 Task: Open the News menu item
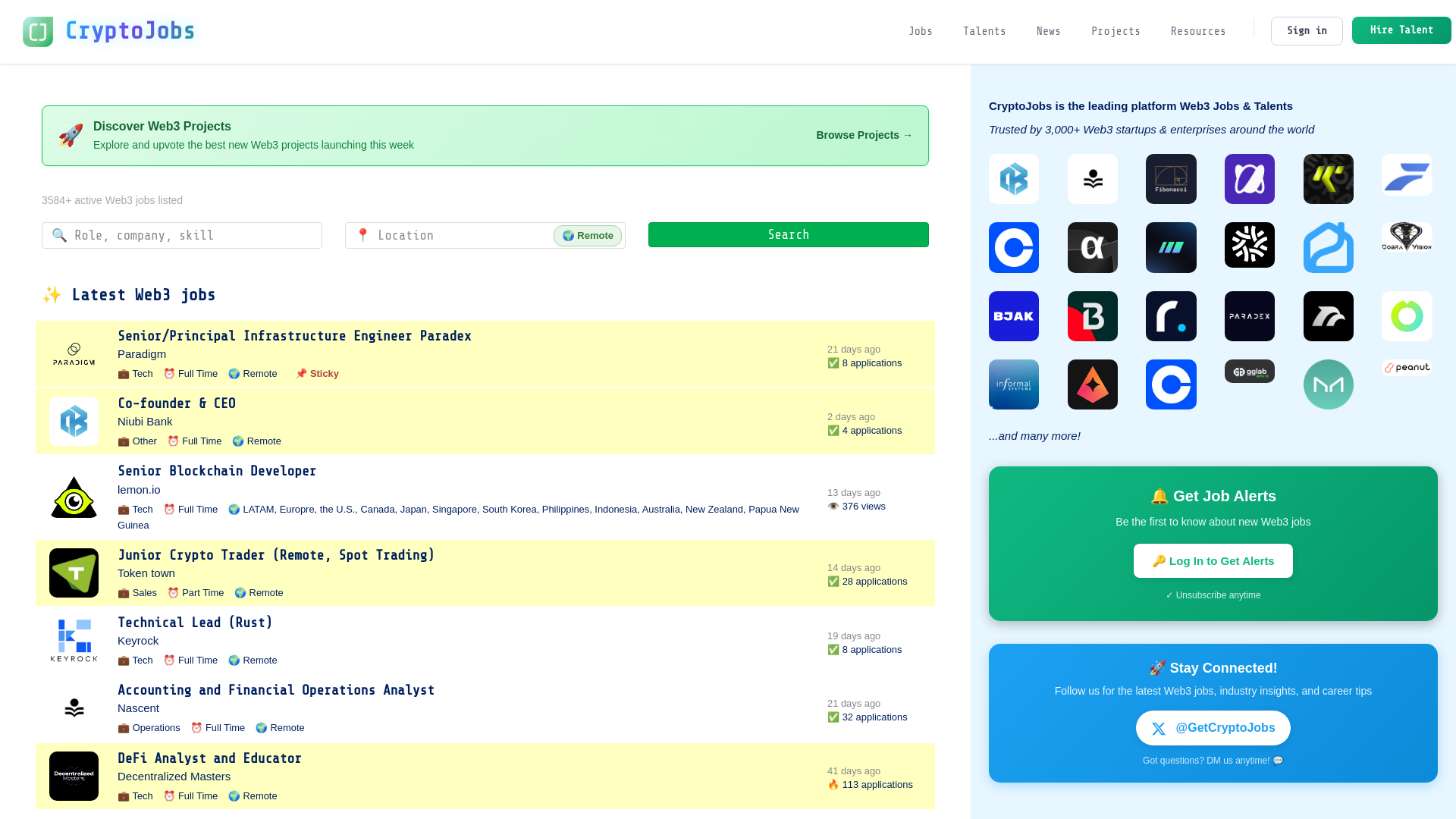coord(1049,31)
